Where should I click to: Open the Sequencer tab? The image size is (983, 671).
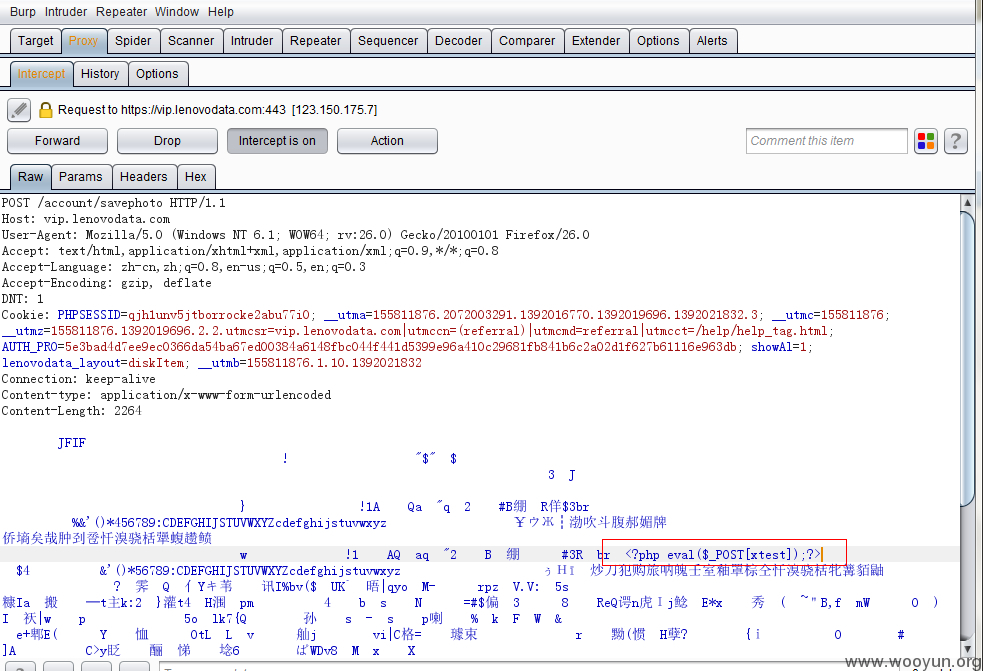388,41
